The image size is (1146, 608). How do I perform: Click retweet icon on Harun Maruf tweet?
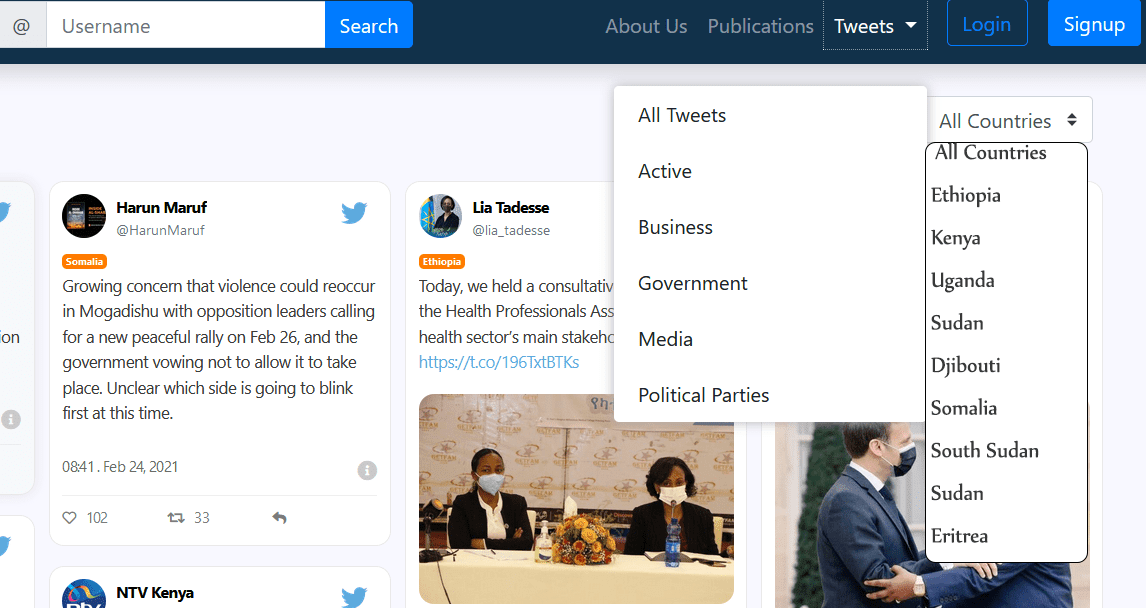176,517
